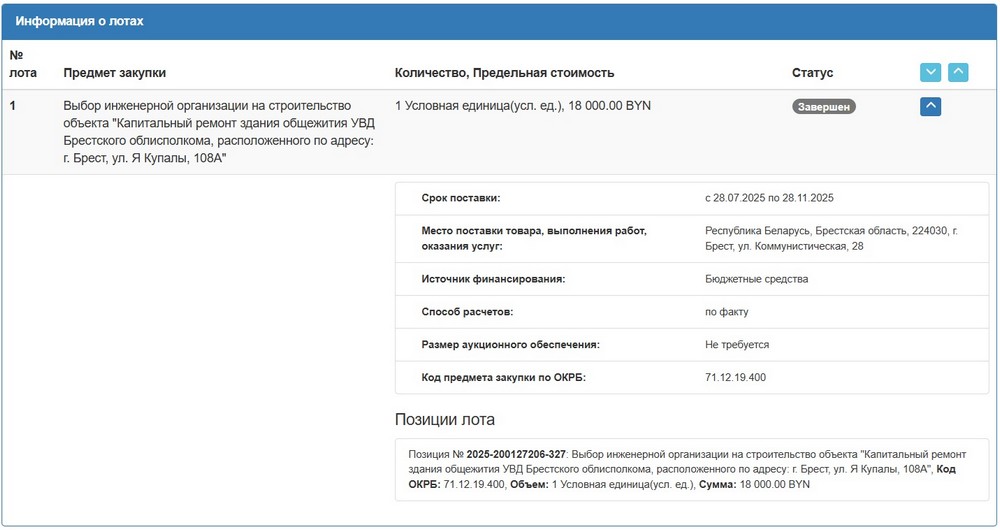Screen dimensions: 1000x530
Task: Click the "Срок поставки:" label
Action: click(x=460, y=198)
